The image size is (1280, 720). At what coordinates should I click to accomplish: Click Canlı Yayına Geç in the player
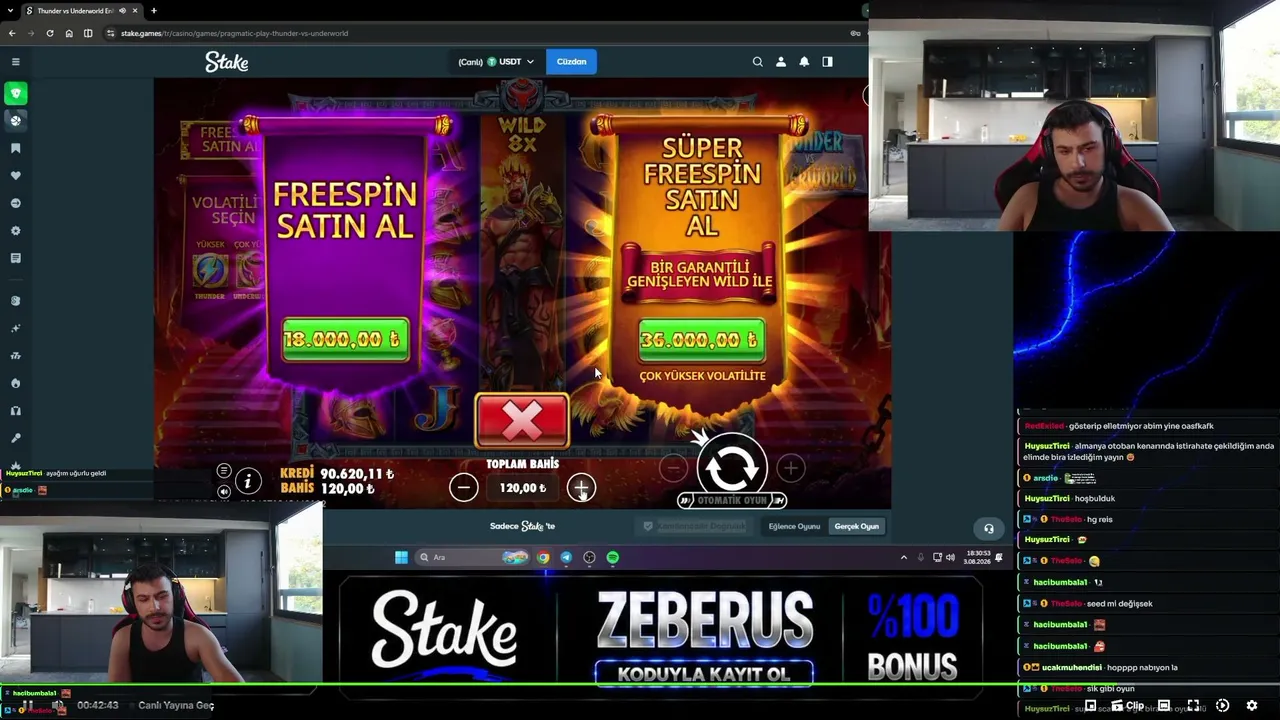[176, 705]
